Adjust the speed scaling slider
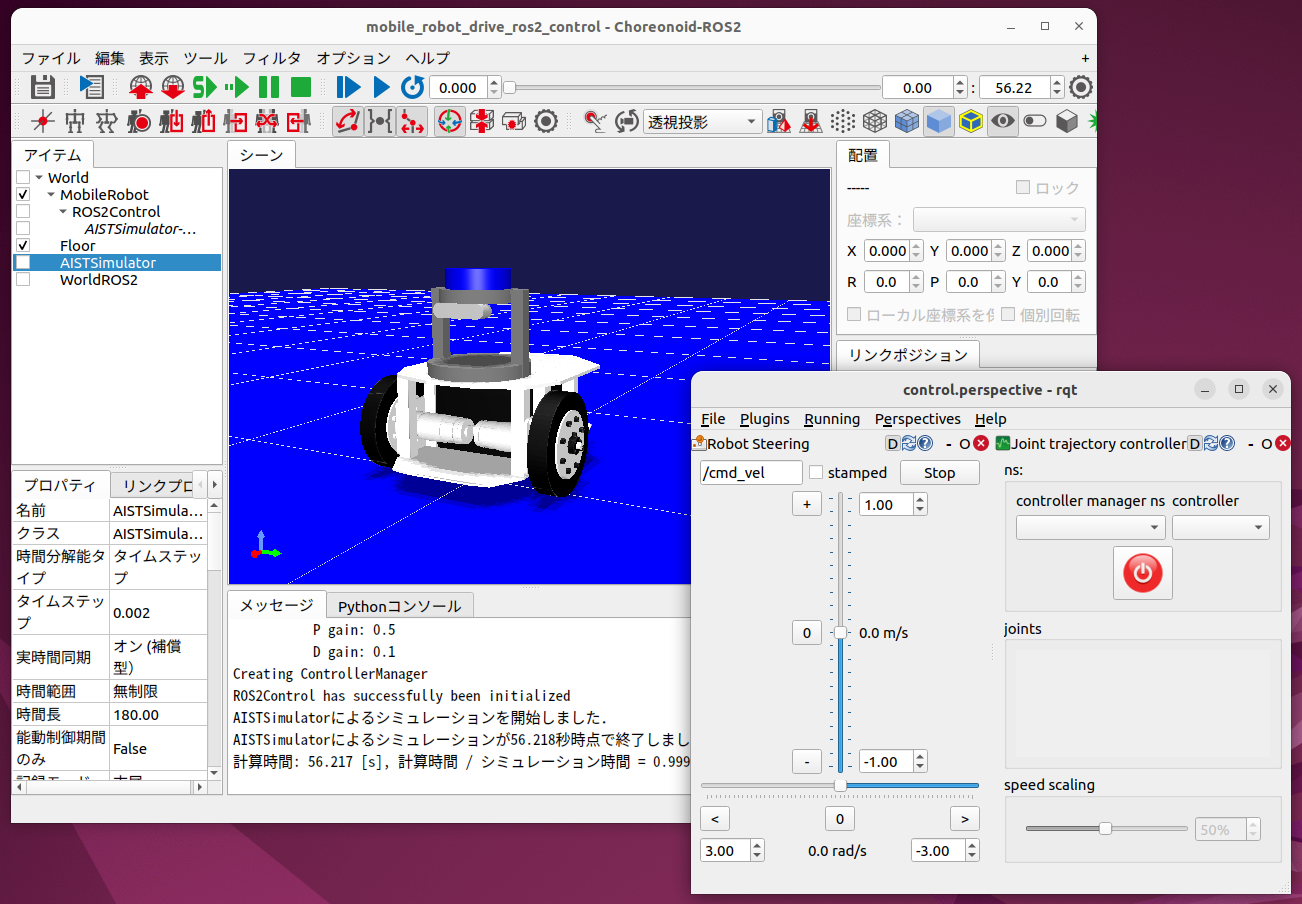Screen dimensions: 1302x904 1104,829
